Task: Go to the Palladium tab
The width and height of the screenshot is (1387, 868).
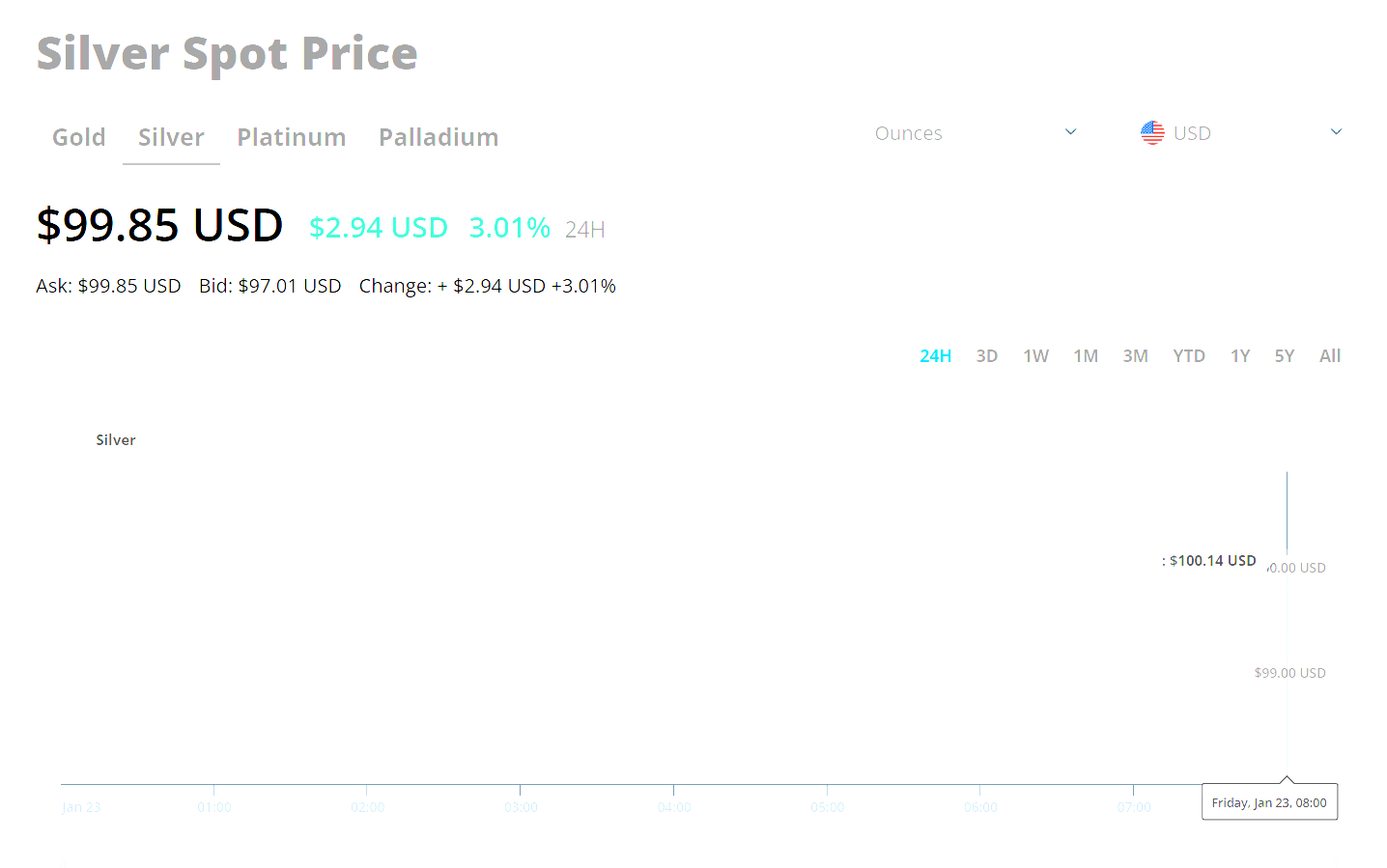Action: coord(439,137)
